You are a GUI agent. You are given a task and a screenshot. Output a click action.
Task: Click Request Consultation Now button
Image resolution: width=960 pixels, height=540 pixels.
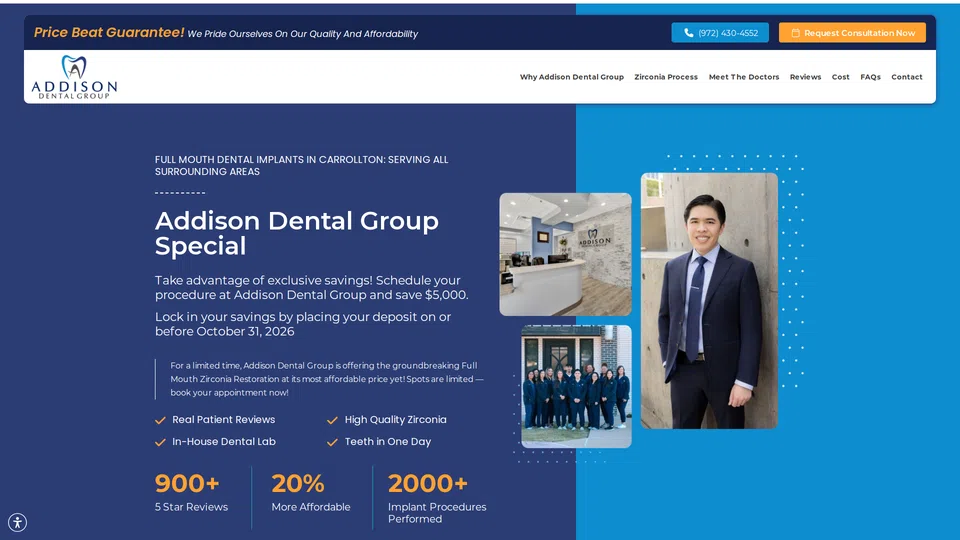pyautogui.click(x=852, y=33)
